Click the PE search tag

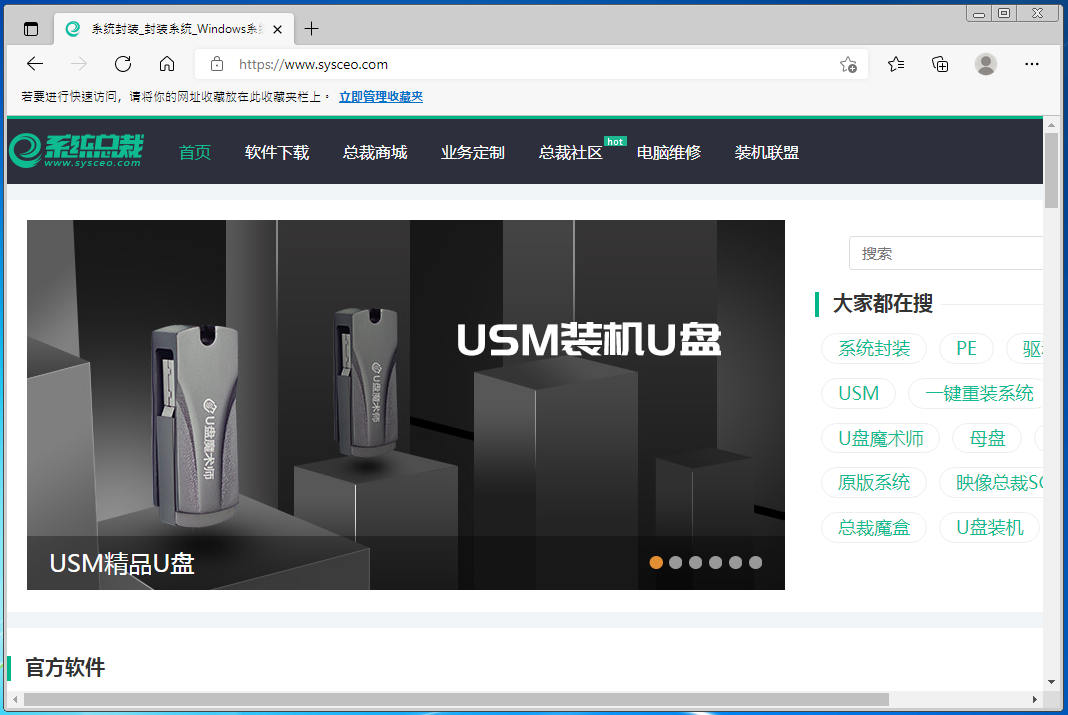(x=966, y=349)
